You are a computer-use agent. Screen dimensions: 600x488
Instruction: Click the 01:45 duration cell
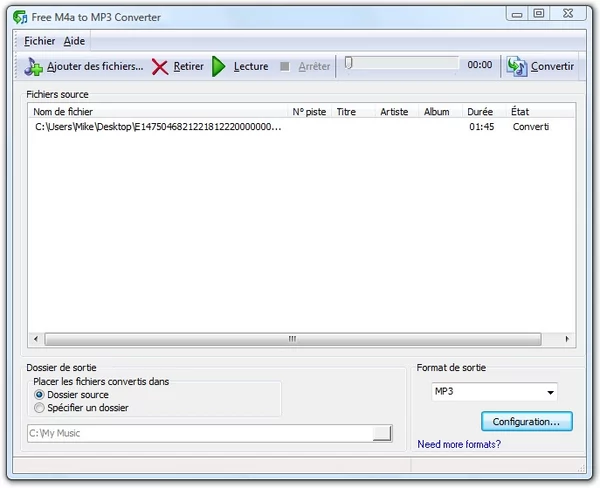coord(482,127)
